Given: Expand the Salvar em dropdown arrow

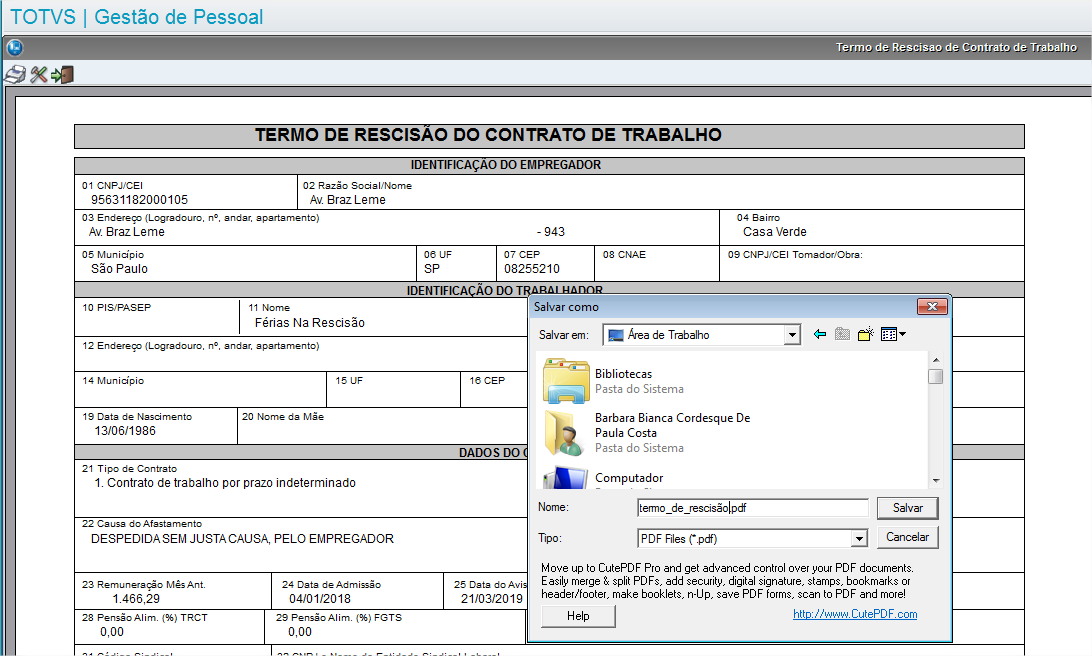Looking at the screenshot, I should pos(792,335).
